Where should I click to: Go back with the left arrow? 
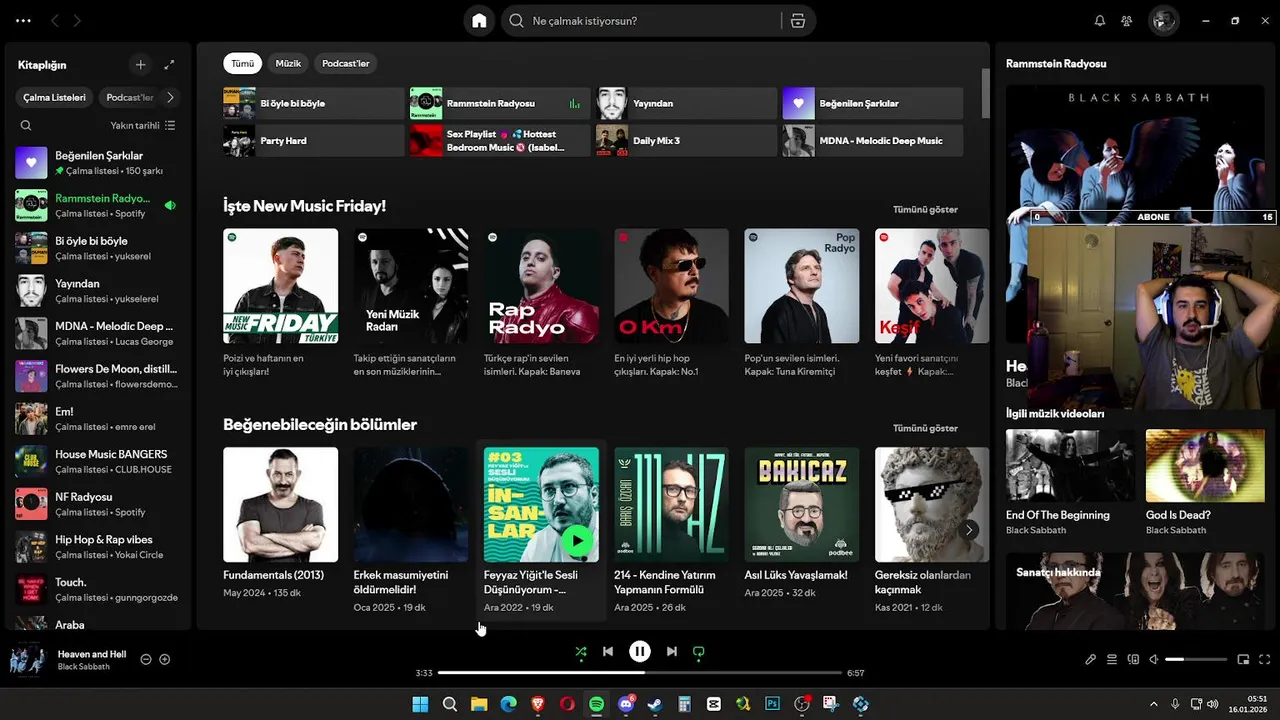(55, 21)
